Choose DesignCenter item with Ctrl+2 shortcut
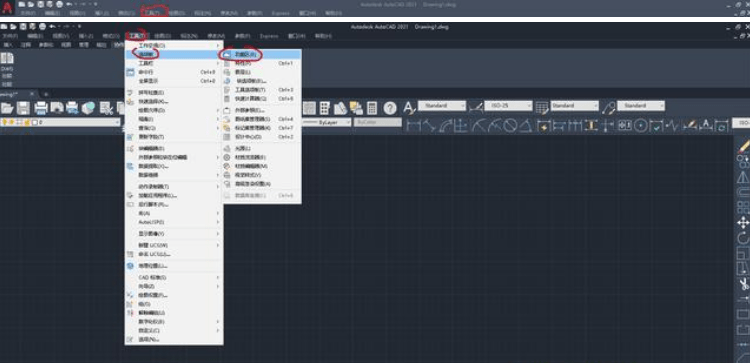 [262, 137]
